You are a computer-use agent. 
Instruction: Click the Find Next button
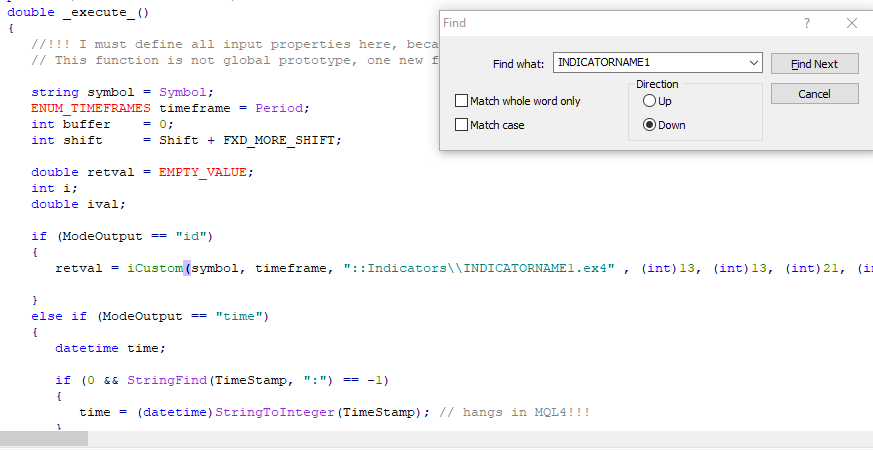click(x=815, y=64)
